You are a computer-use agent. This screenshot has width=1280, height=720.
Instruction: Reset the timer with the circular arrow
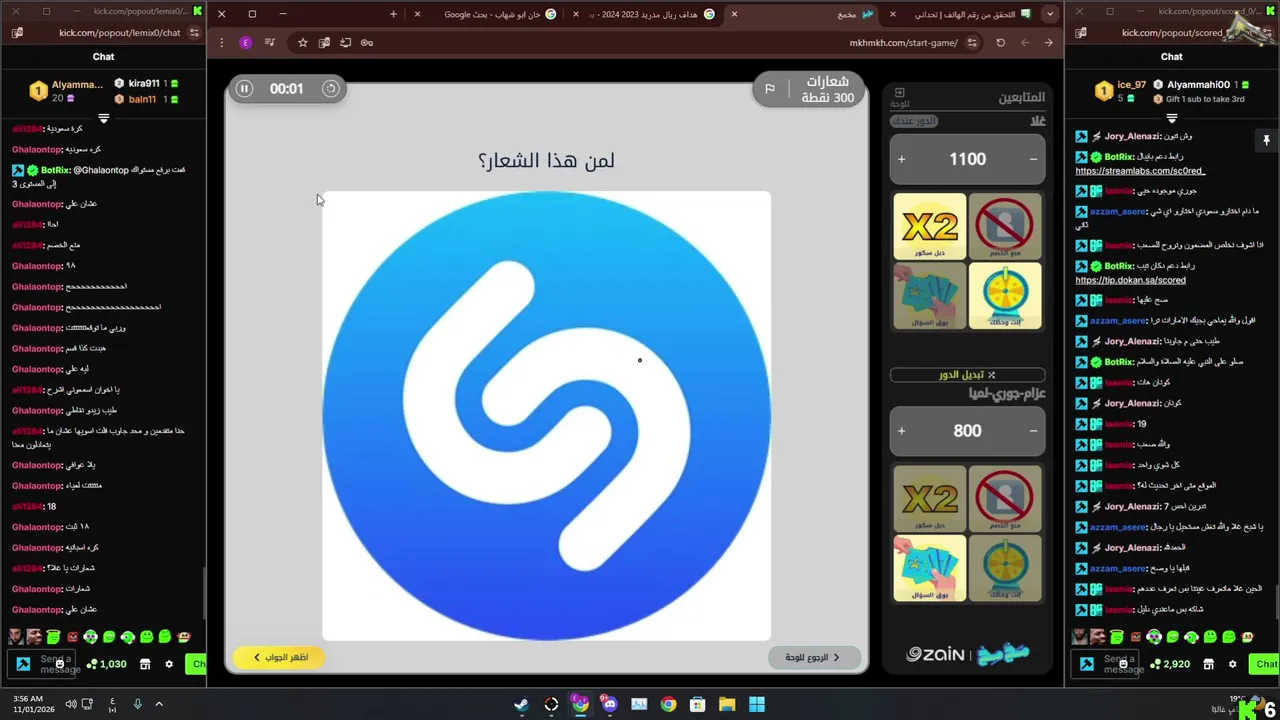click(x=330, y=89)
